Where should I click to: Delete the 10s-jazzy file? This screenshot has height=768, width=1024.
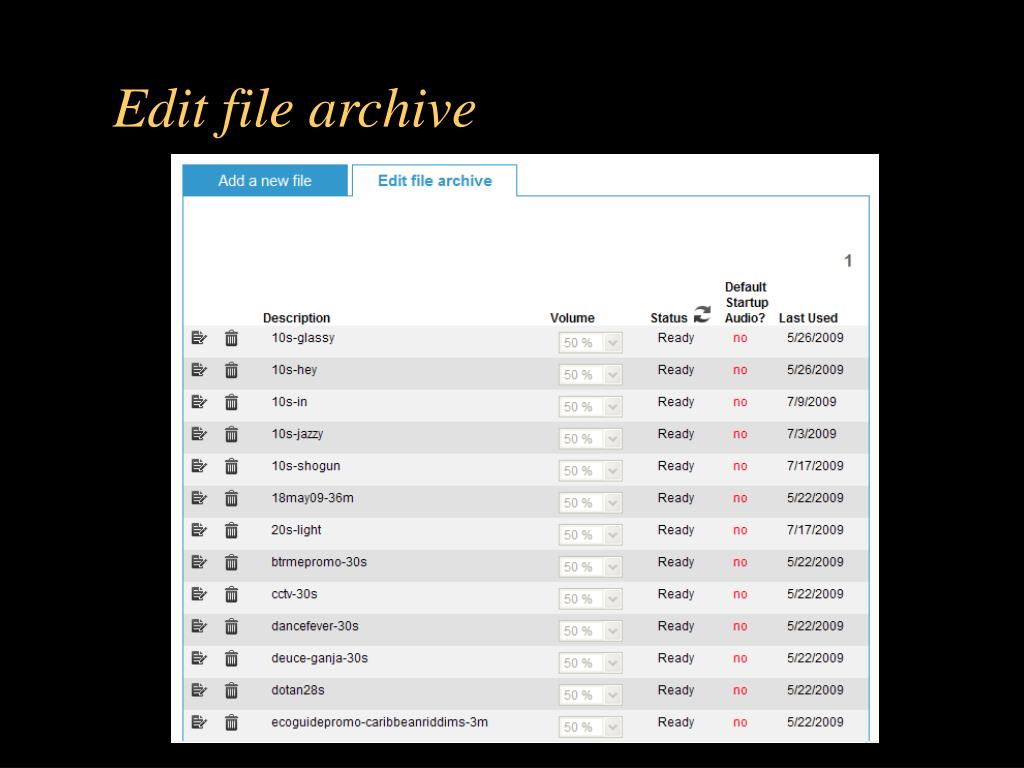pos(231,434)
